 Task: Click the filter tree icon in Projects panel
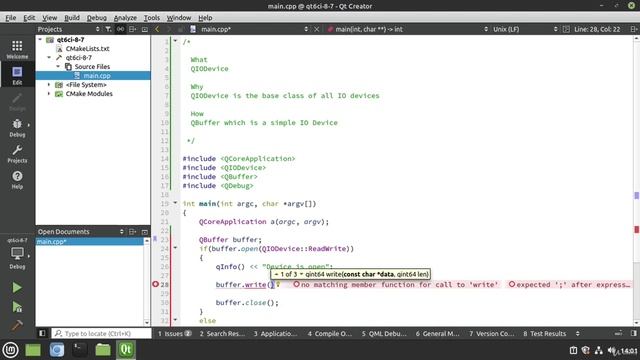pos(108,29)
